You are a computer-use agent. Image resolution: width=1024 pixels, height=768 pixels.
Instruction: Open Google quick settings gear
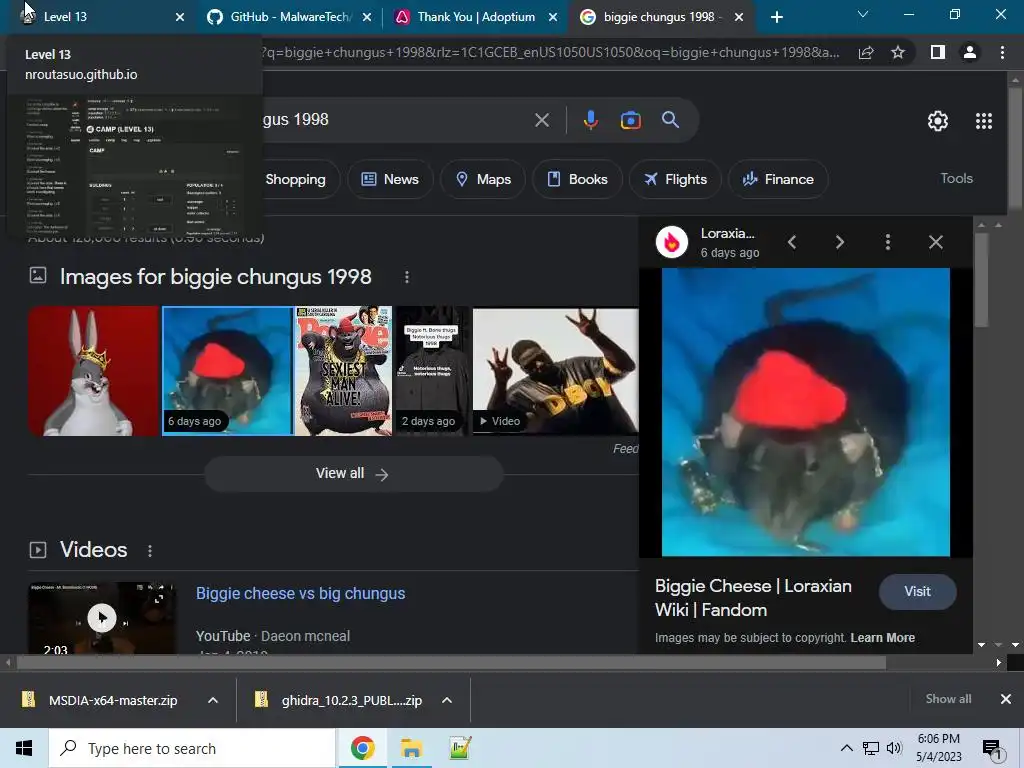tap(938, 121)
